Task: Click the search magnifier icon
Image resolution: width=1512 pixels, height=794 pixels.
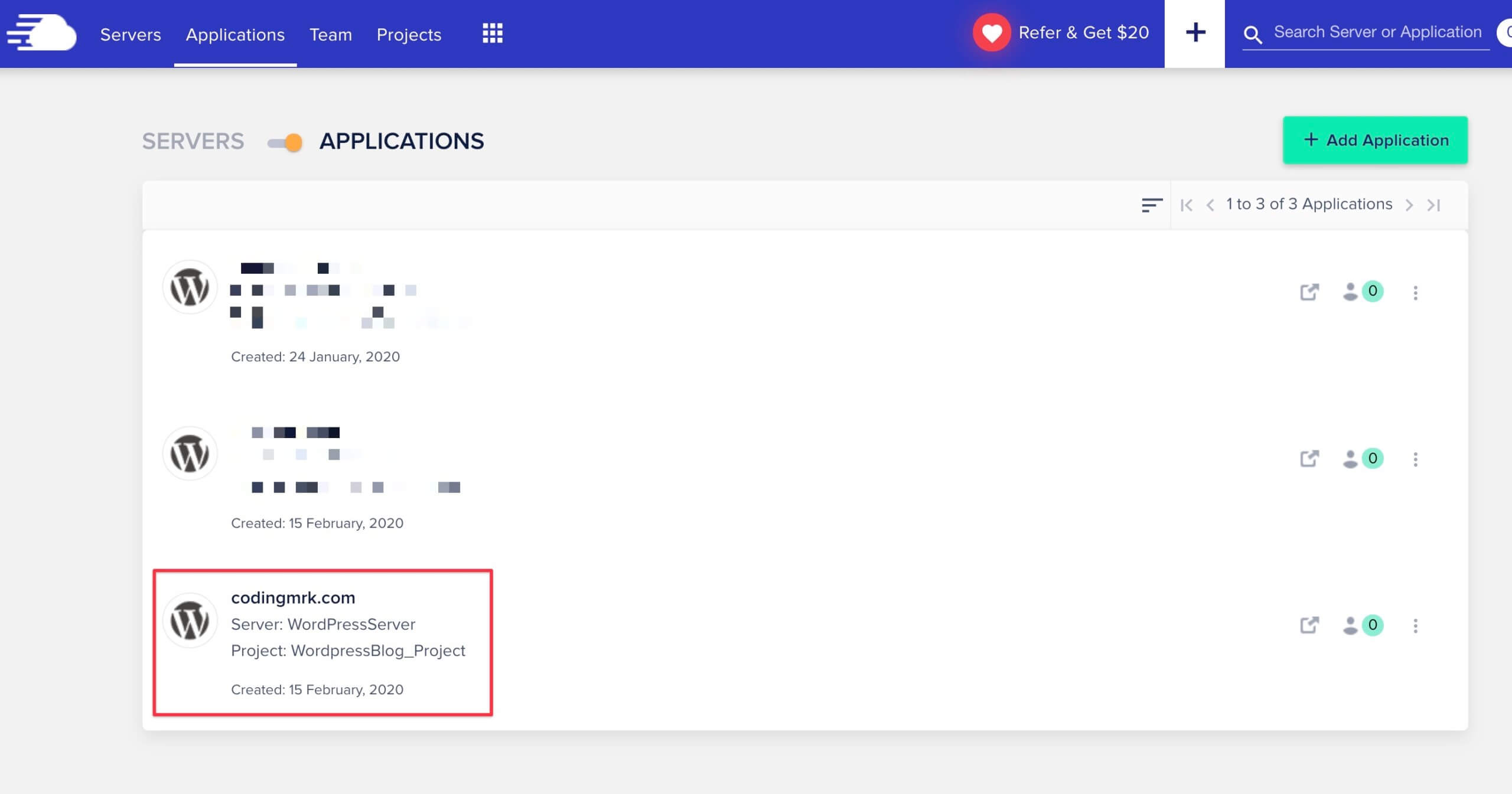Action: tap(1253, 35)
